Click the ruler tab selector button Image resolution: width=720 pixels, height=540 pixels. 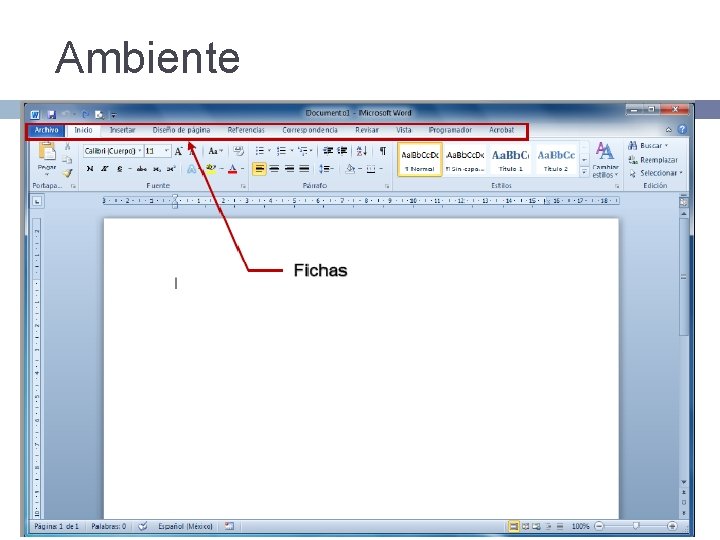[x=37, y=201]
